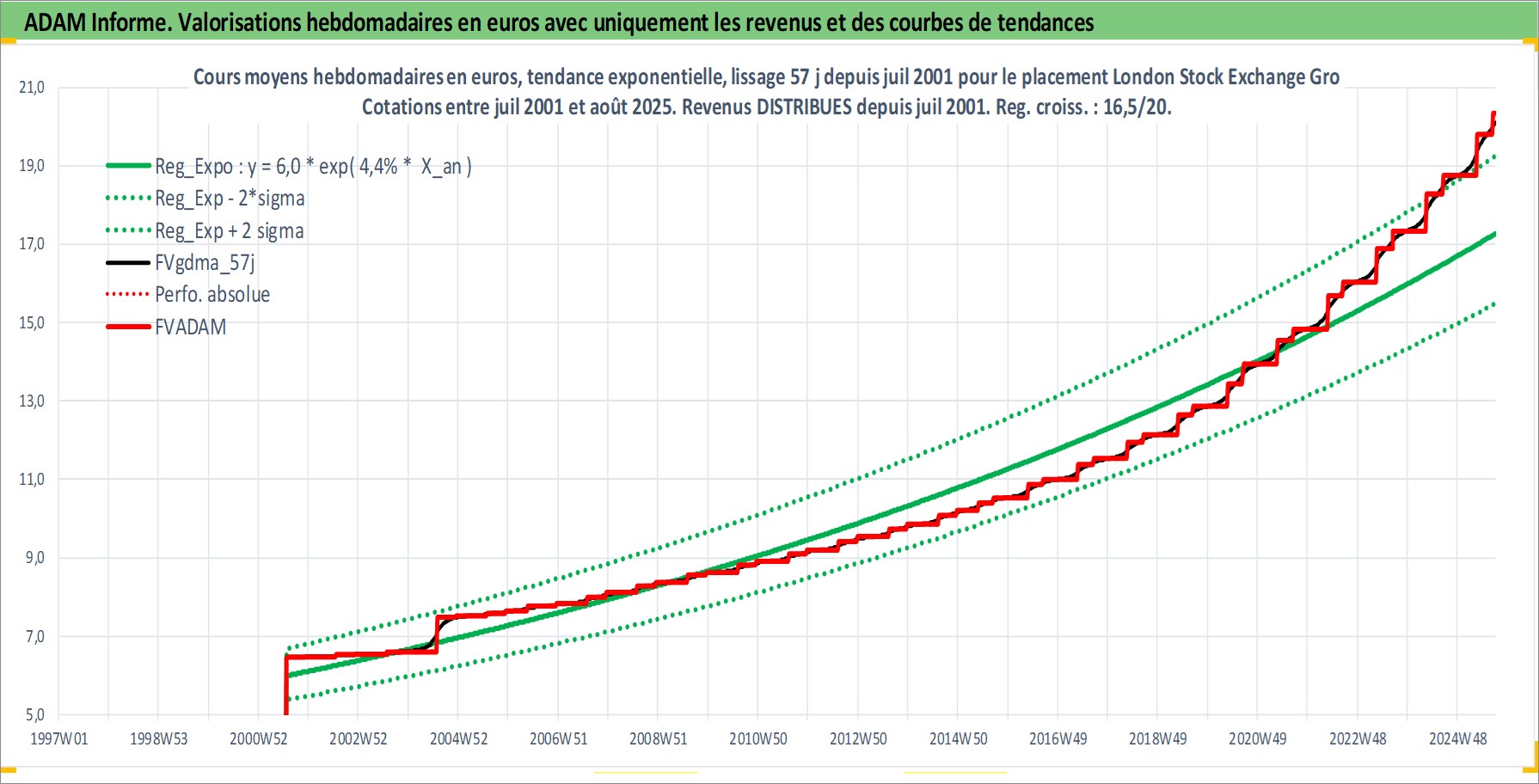Click the black line swatch for FVgdma_57j
The image size is (1539, 784).
(x=128, y=262)
